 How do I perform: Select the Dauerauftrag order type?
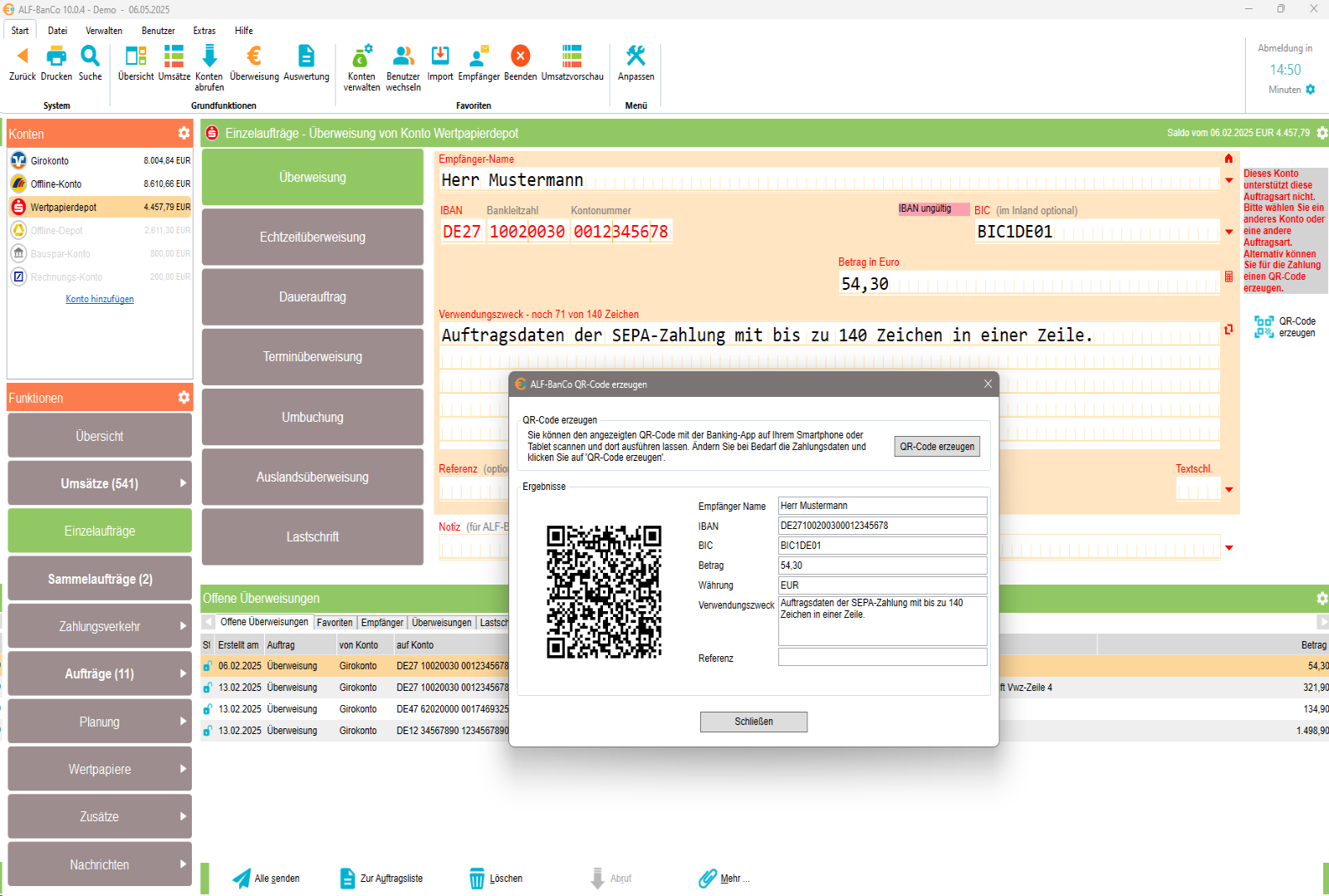click(x=312, y=296)
